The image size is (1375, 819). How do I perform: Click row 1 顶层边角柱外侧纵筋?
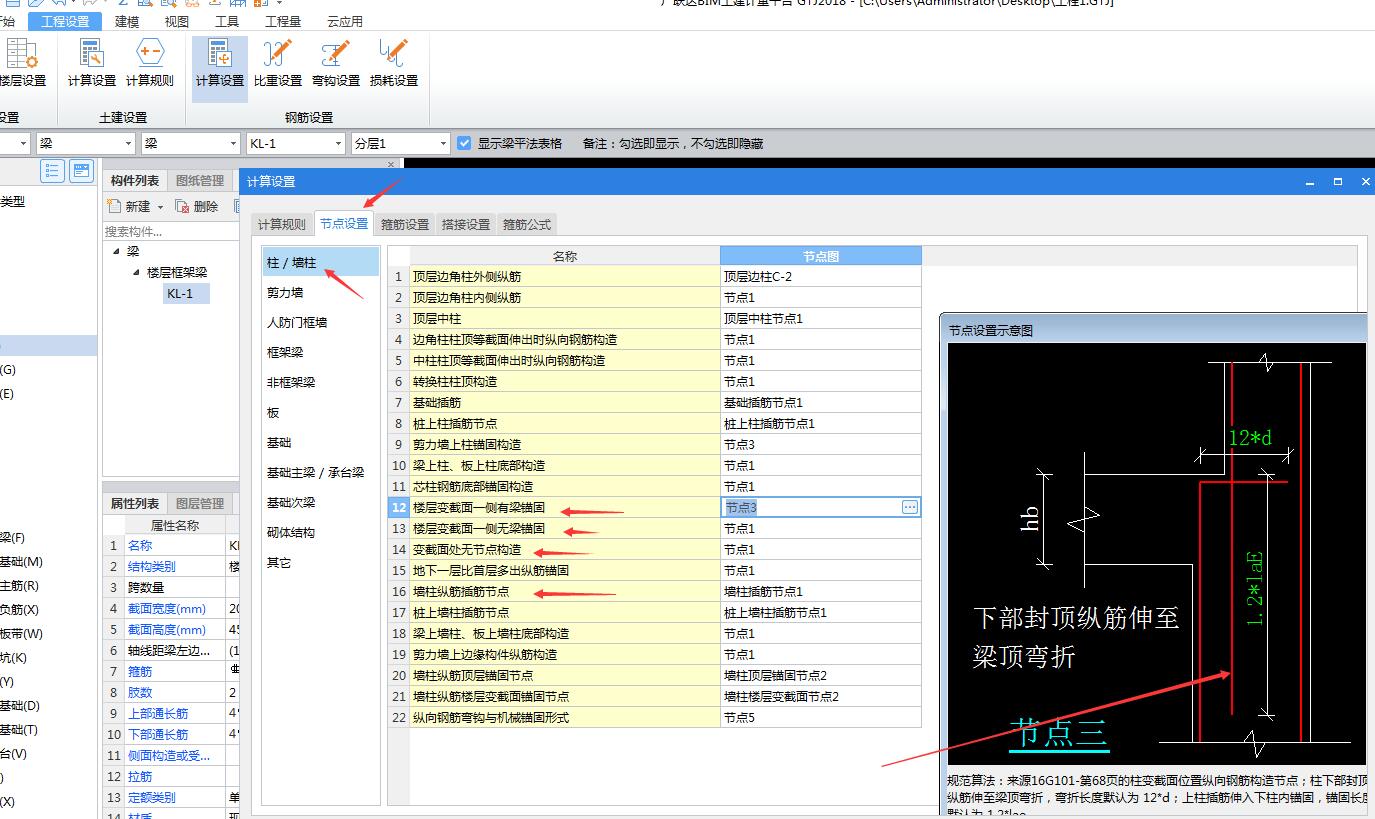click(x=565, y=276)
